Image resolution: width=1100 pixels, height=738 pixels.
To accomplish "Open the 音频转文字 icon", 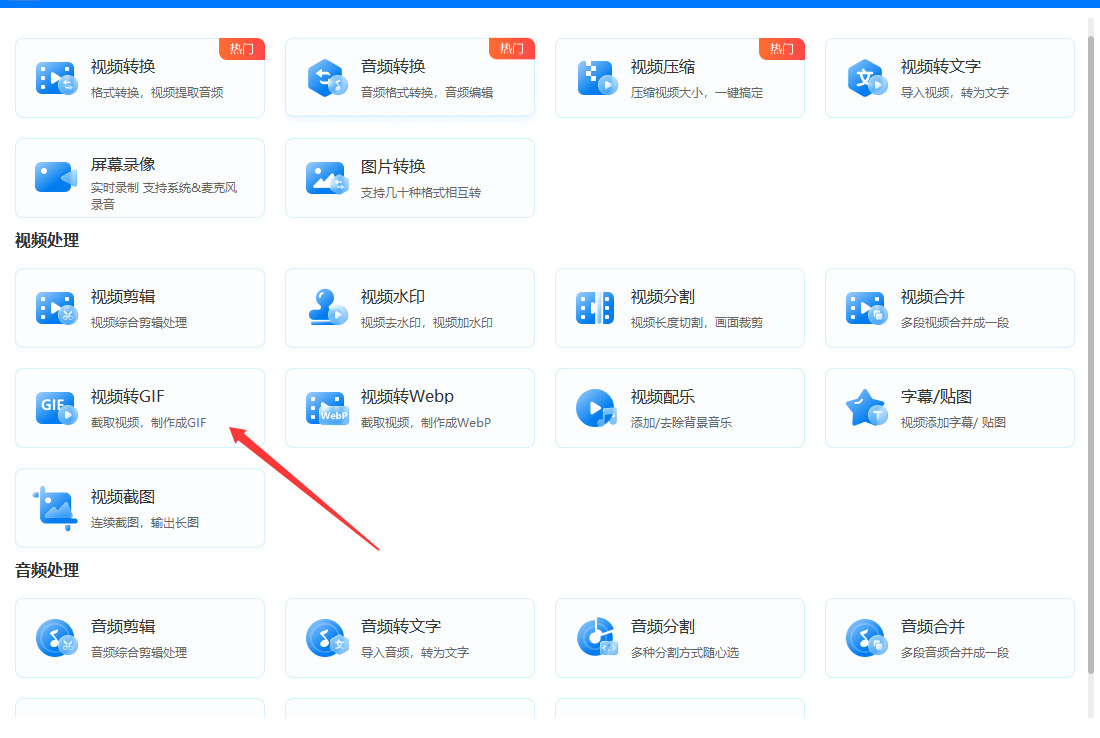I will 327,638.
